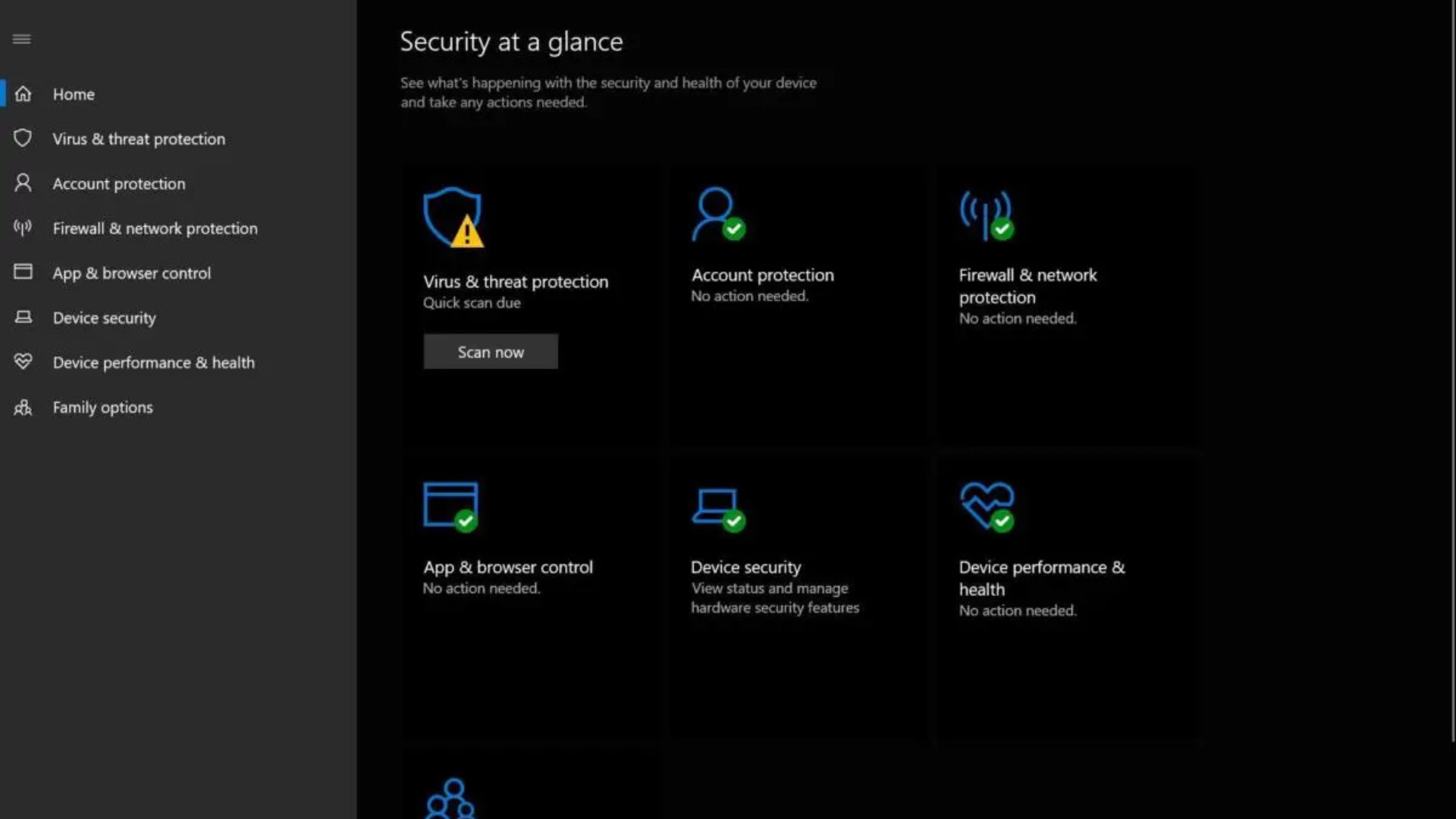Click 'No action needed.' under App & browser control
The width and height of the screenshot is (1456, 819).
coord(482,588)
